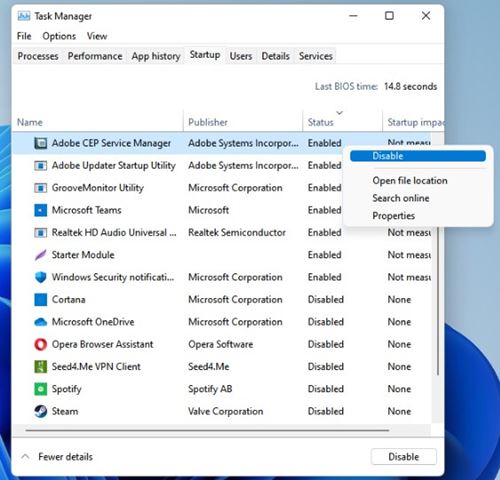Collapse view using Fewer details chevron
Image resolution: width=500 pixels, height=480 pixels.
25,456
